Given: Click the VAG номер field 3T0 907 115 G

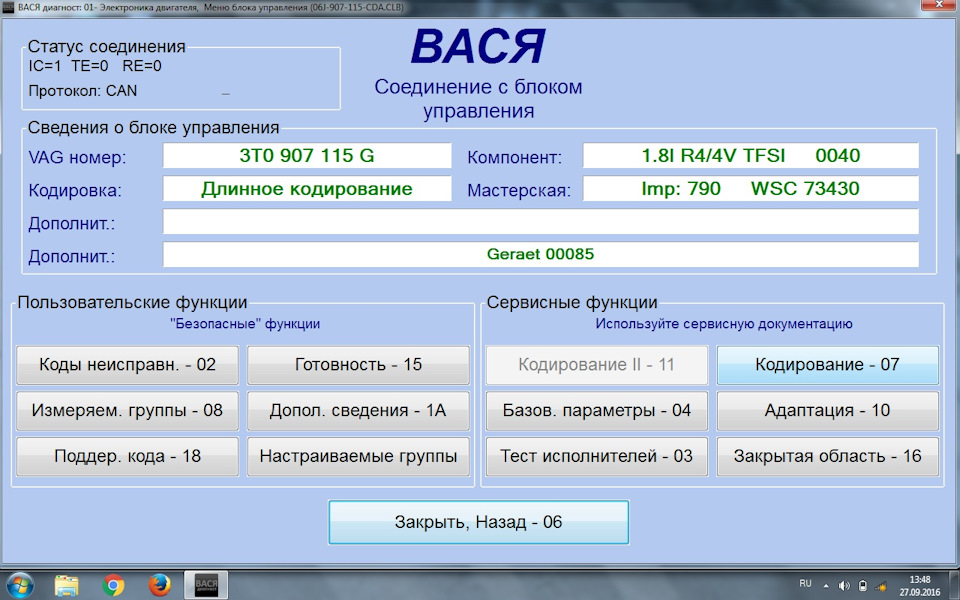Looking at the screenshot, I should coord(307,156).
